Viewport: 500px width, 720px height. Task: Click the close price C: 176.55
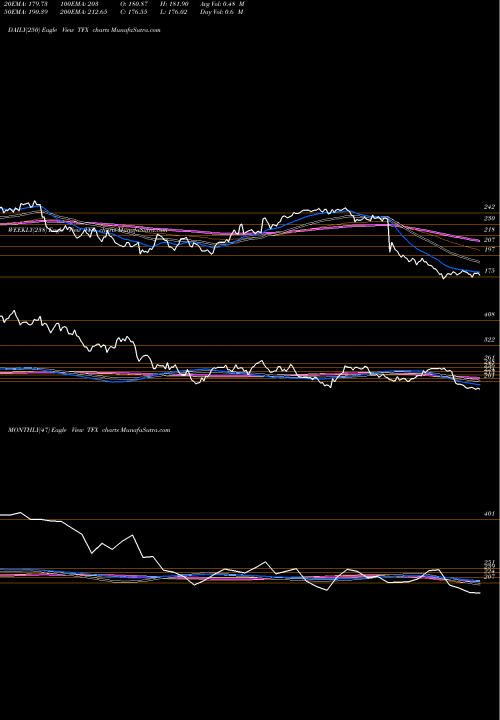point(132,12)
